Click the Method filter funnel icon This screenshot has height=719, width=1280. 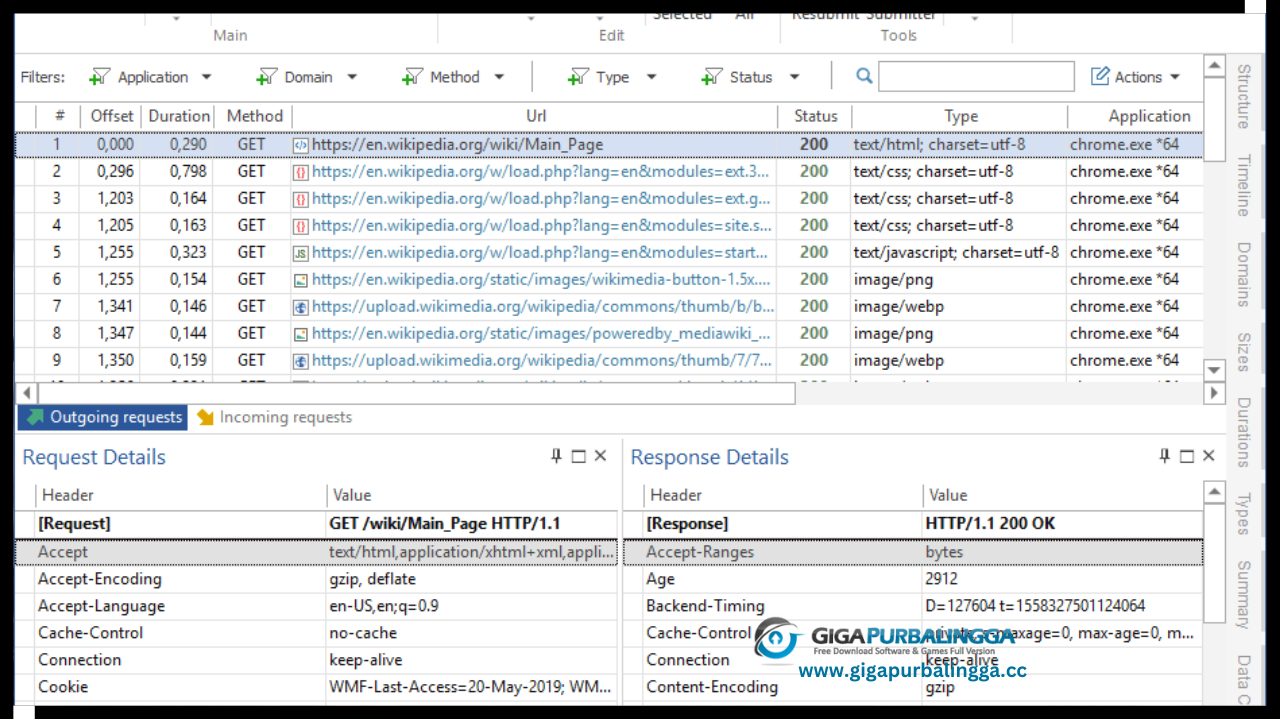pos(411,77)
